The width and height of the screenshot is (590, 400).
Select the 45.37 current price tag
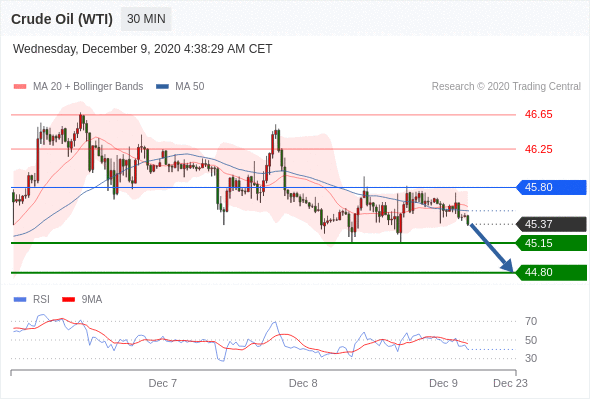[551, 224]
